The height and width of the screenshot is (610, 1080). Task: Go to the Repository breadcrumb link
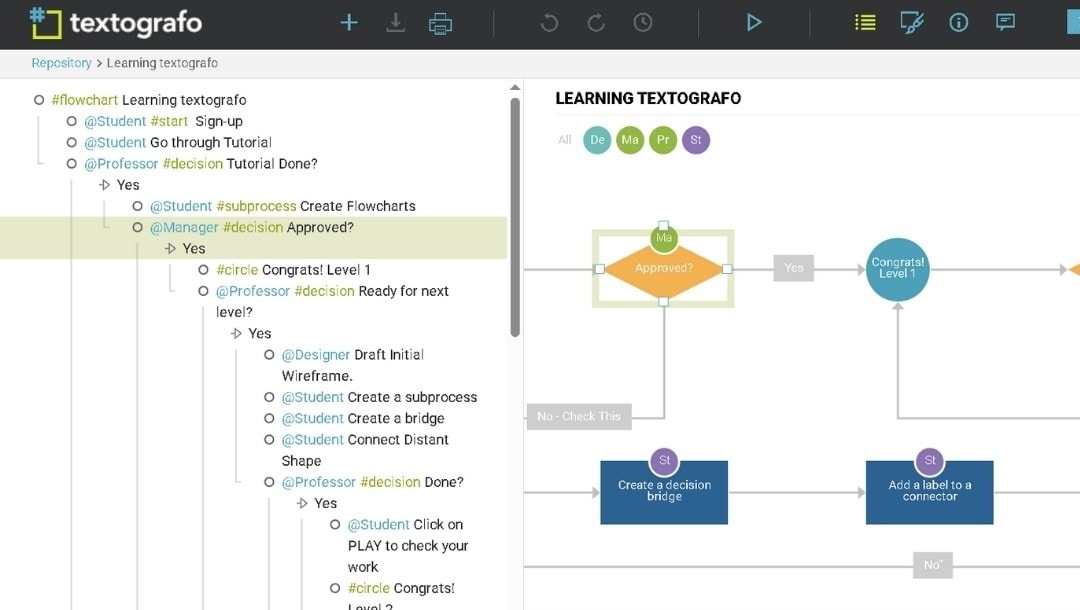[61, 63]
